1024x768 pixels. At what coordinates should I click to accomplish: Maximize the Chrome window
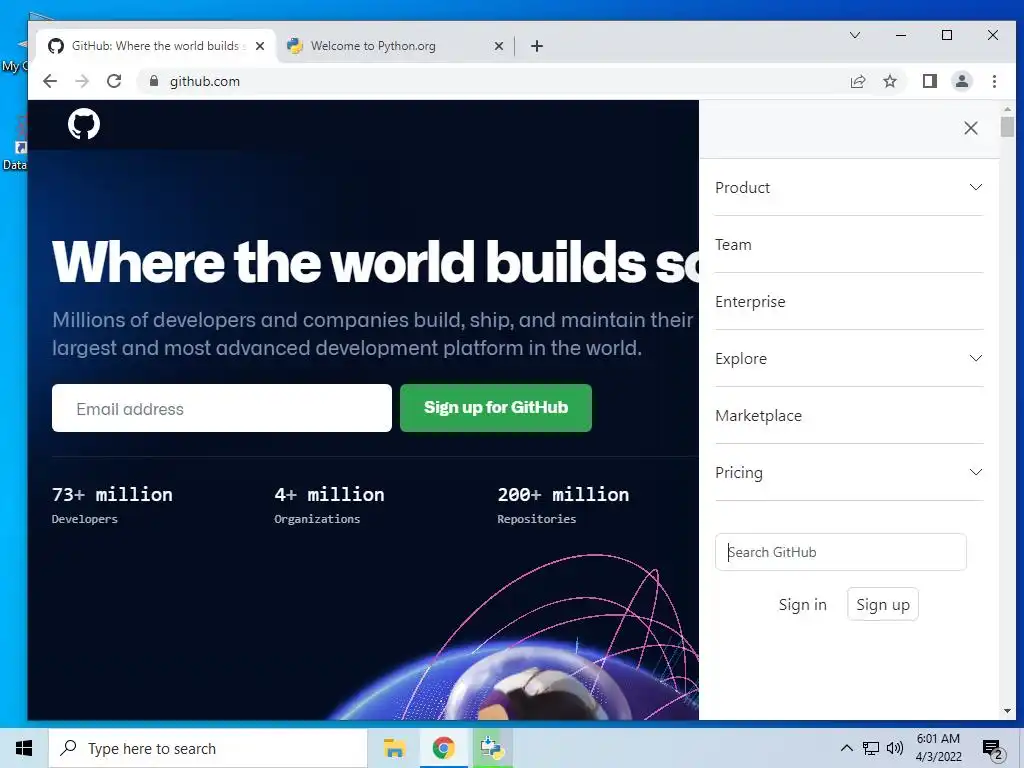[x=947, y=35]
